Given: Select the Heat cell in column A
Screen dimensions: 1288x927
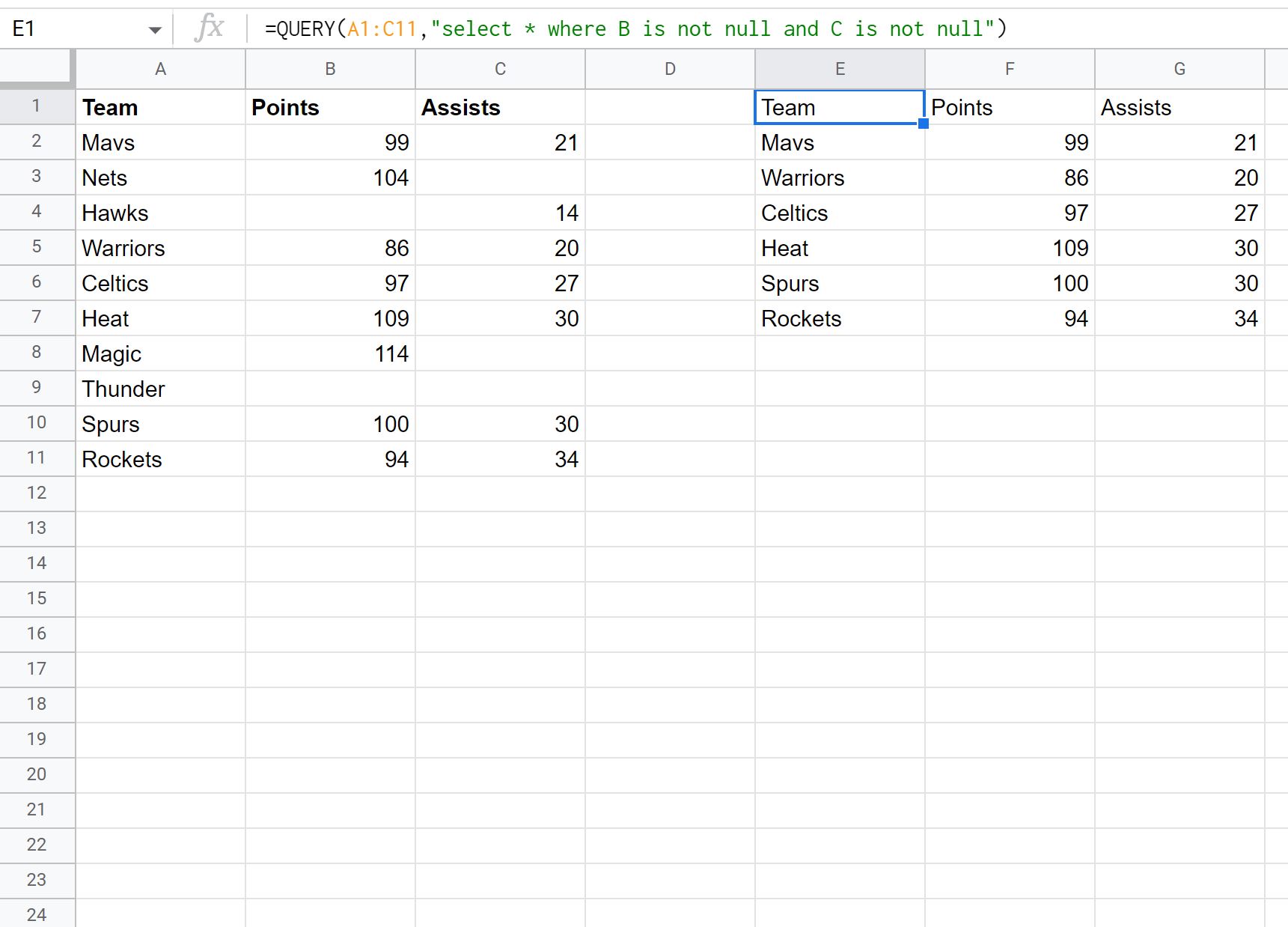Looking at the screenshot, I should 160,318.
